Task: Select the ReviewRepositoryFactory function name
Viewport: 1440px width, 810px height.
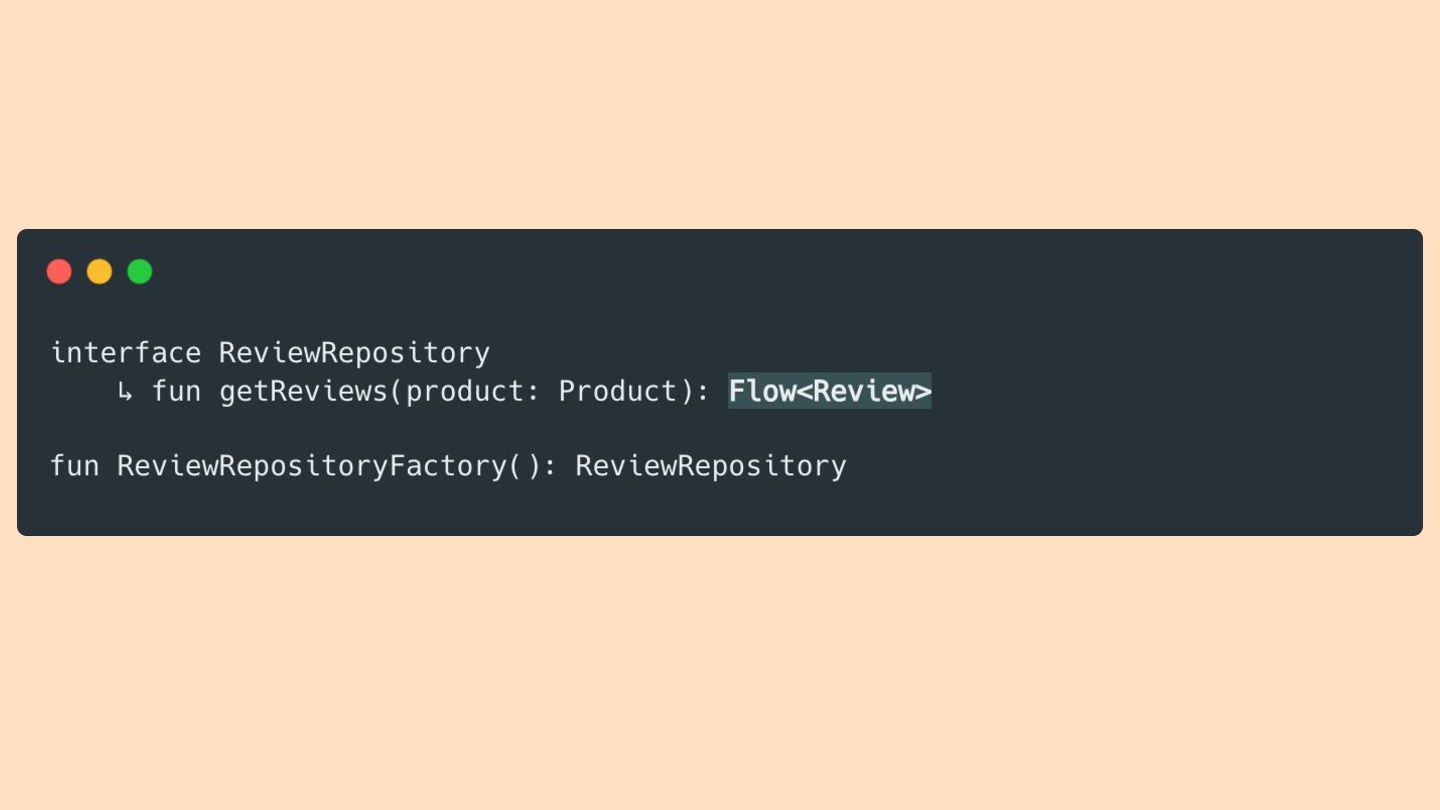Action: coord(311,466)
